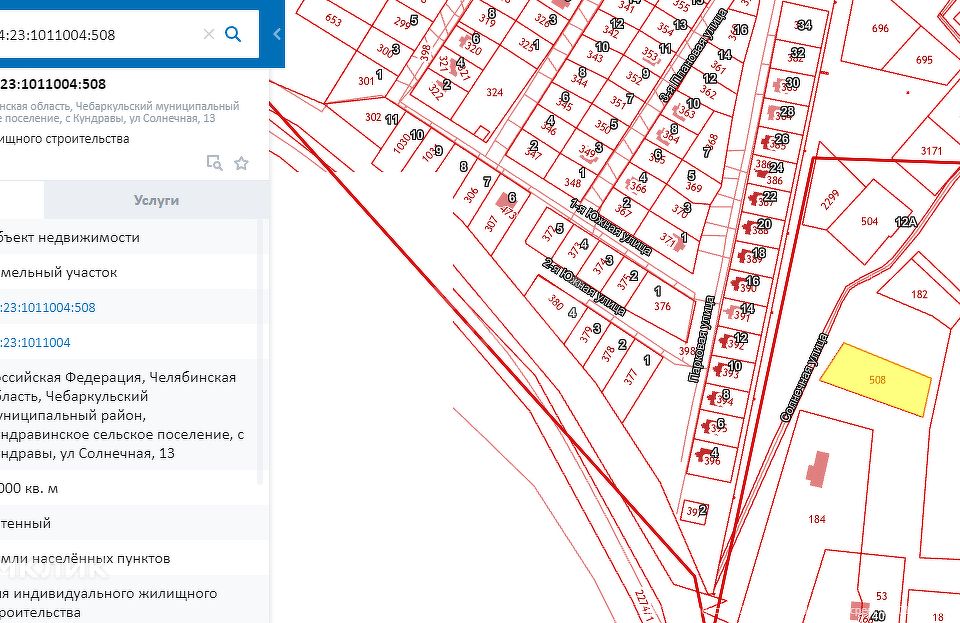Click the building icon on parcel 396
Screen dimensions: 960x623
(705, 455)
